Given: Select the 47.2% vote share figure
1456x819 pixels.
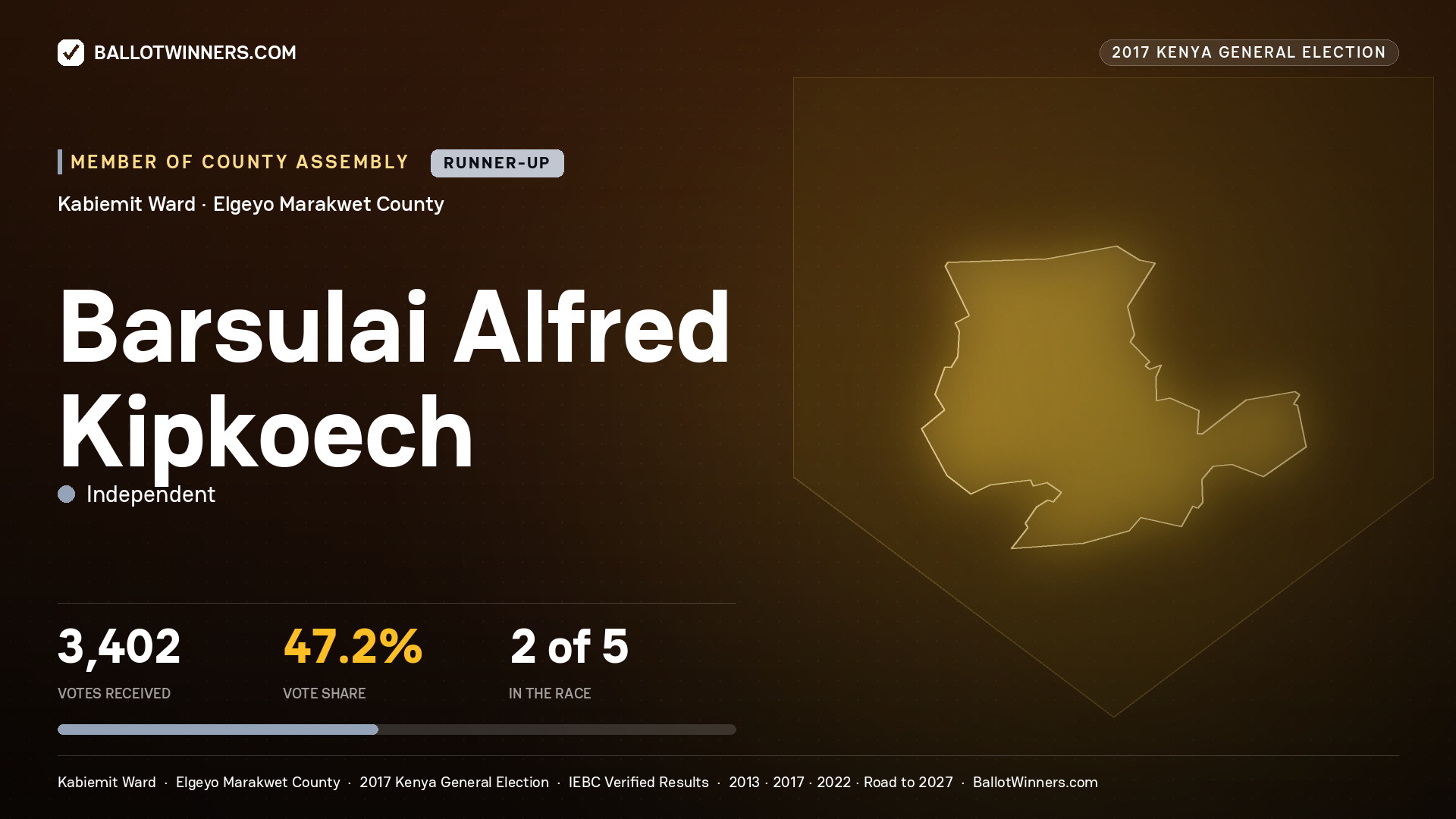Looking at the screenshot, I should click(353, 647).
